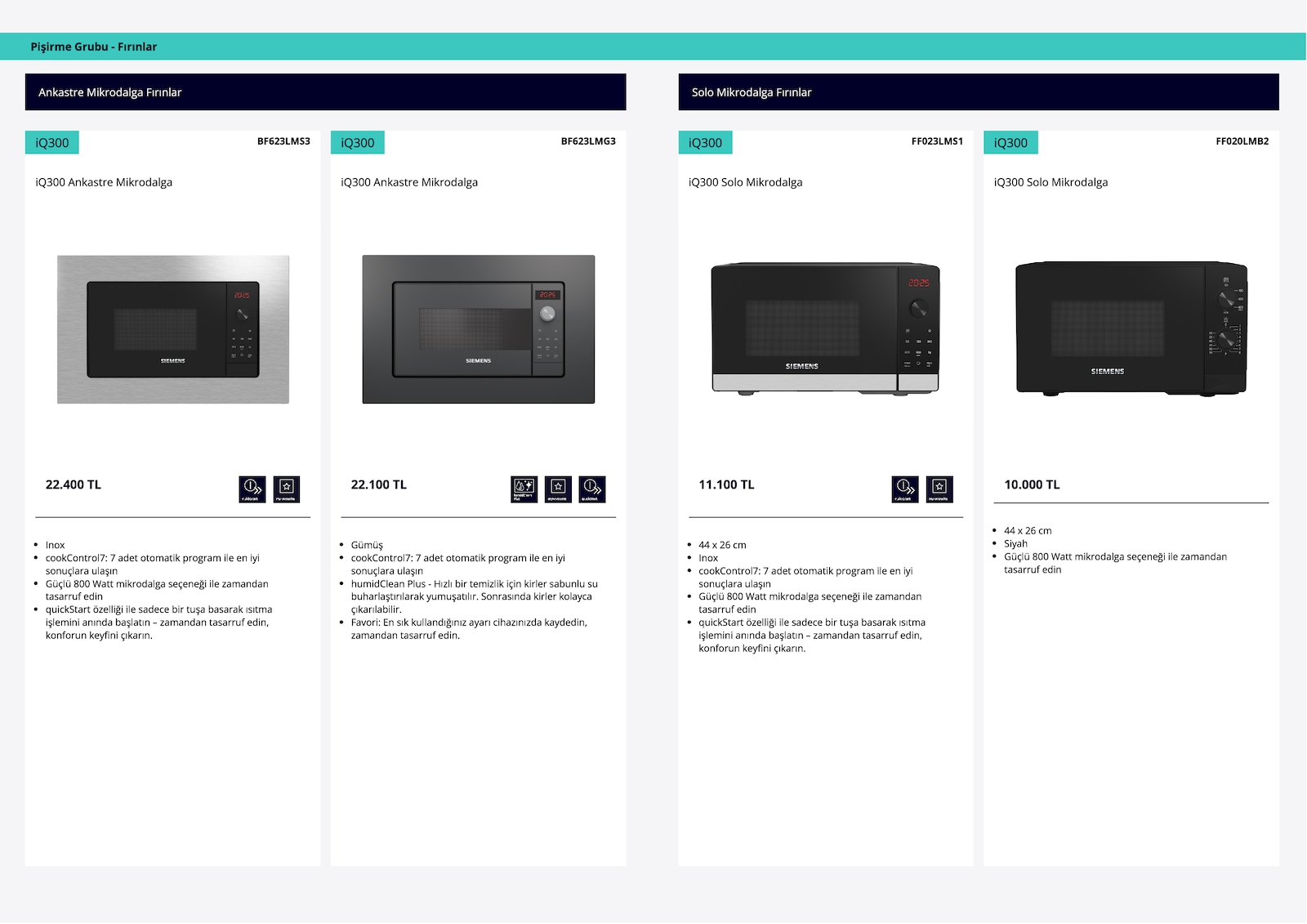This screenshot has width=1307, height=924.
Task: Click the iQ300 badge beside FF020LMB2
Action: pyautogui.click(x=1011, y=143)
